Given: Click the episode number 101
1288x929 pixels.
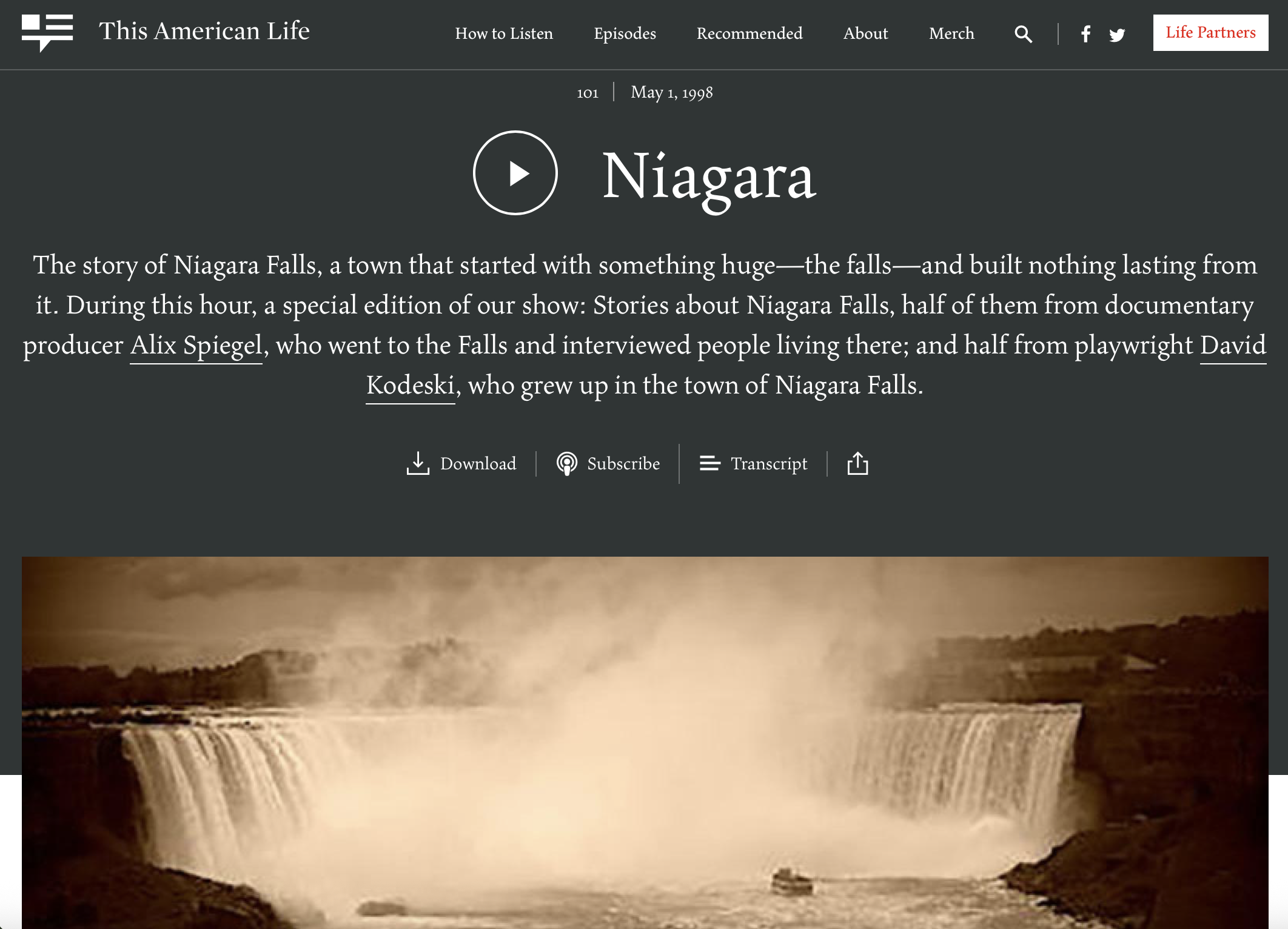Looking at the screenshot, I should point(588,93).
